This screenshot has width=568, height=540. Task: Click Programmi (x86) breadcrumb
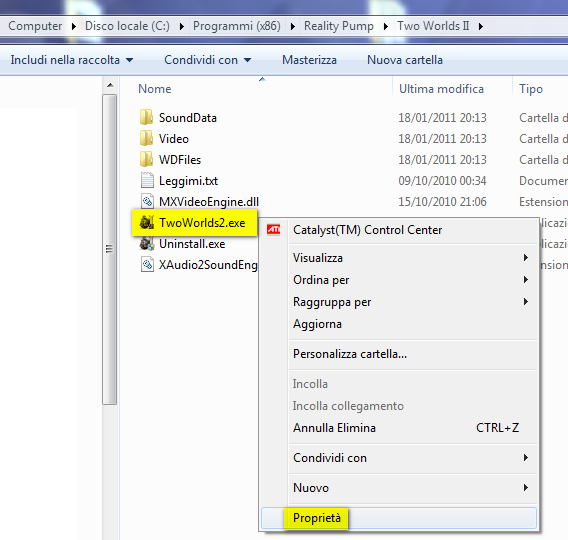pyautogui.click(x=237, y=26)
